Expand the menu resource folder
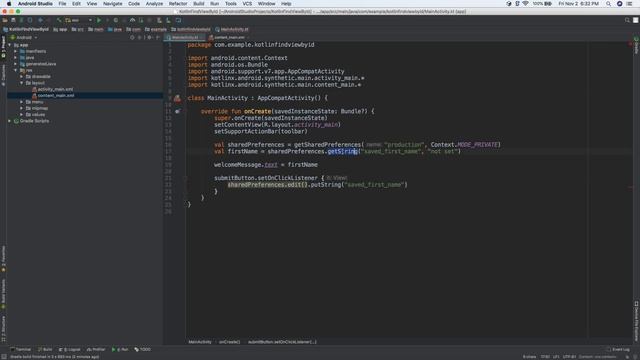This screenshot has width=640, height=360. click(x=22, y=102)
